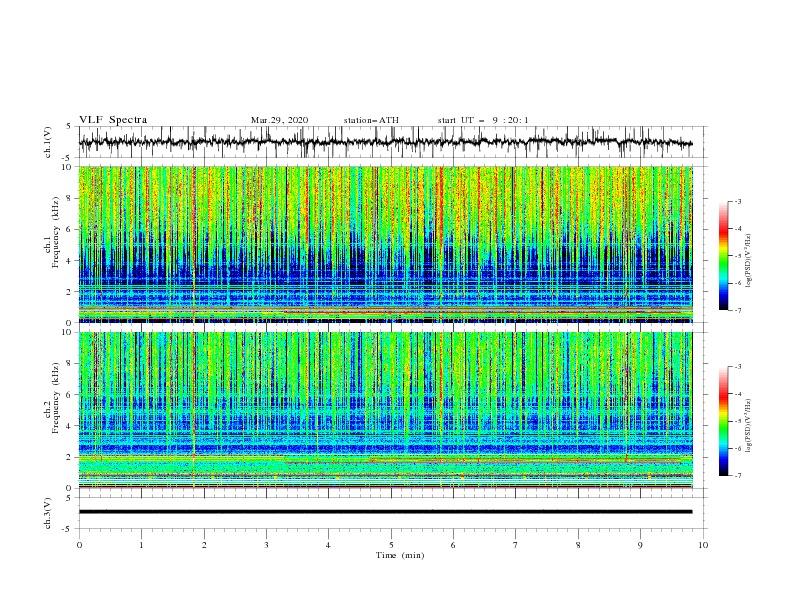Click the ch.1 voltage waveform trace
The height and width of the screenshot is (612, 792).
[x=385, y=142]
